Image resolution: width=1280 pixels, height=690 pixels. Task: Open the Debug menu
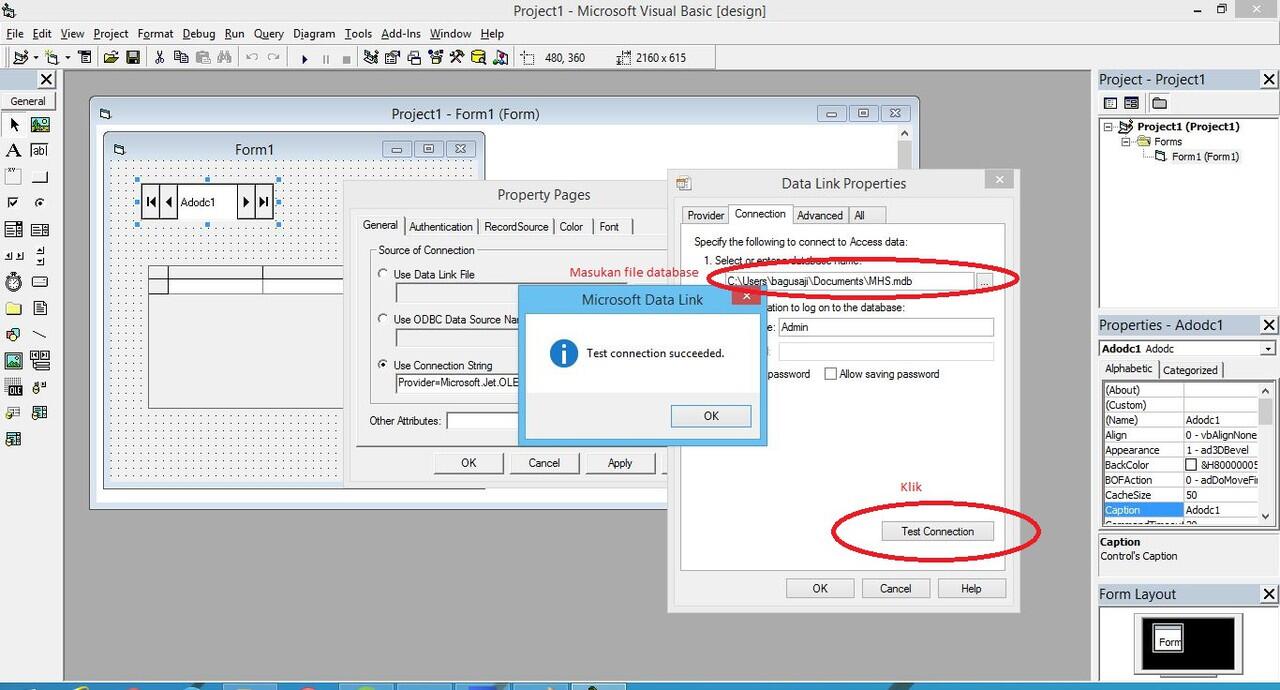tap(199, 33)
